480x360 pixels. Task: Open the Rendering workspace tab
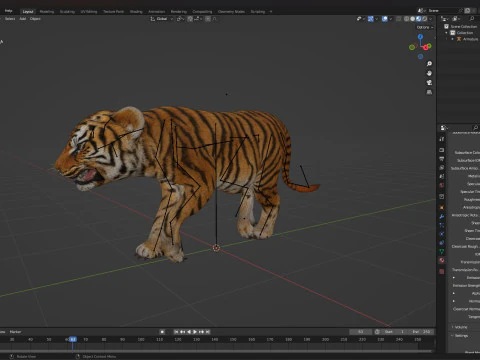tap(179, 12)
